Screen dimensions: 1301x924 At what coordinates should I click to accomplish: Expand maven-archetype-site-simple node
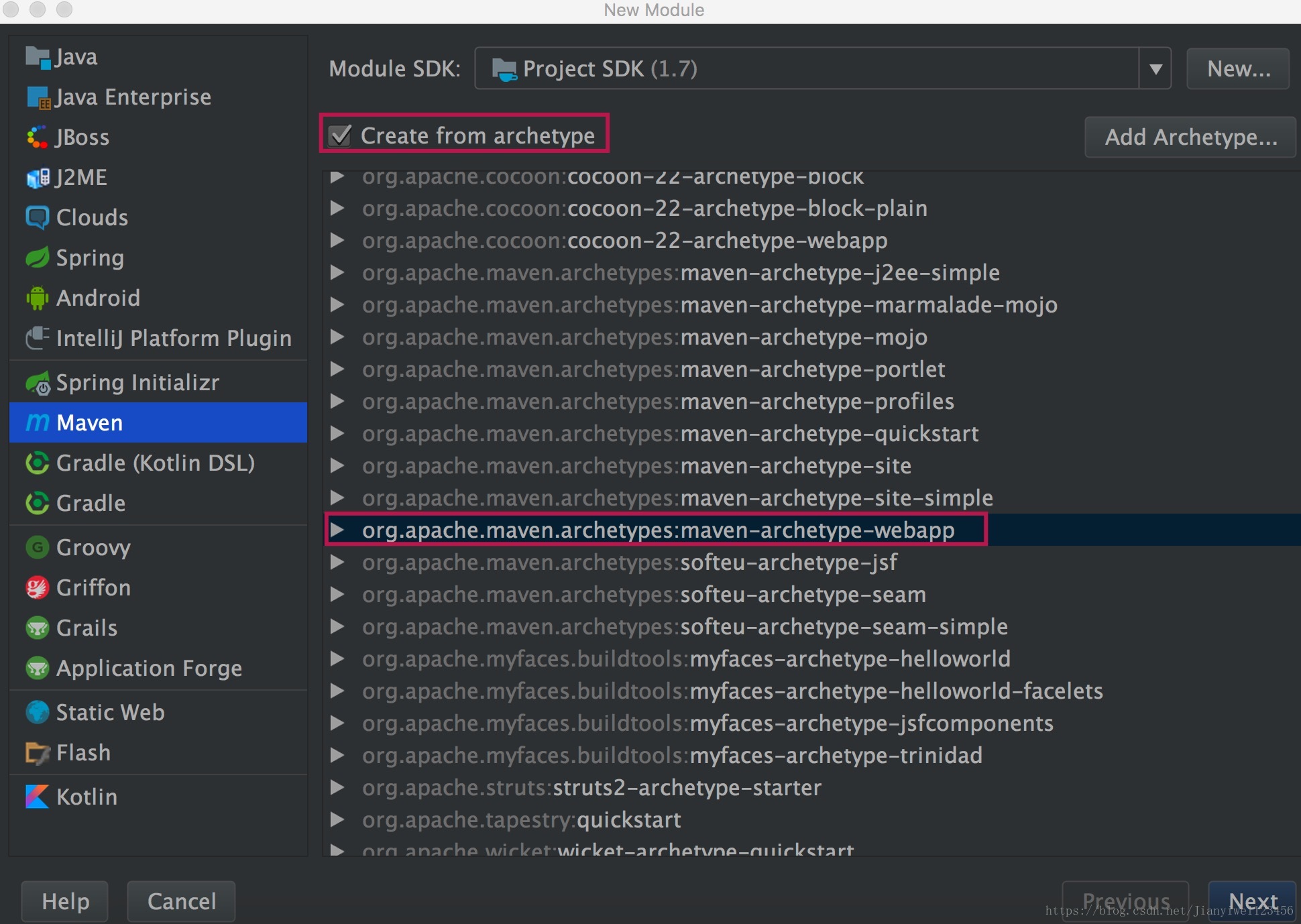337,498
